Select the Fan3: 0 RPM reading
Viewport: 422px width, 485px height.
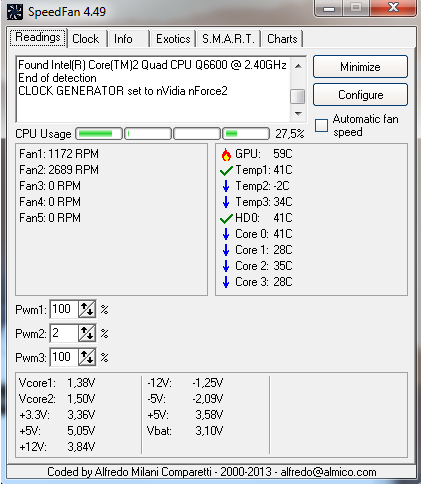click(50, 186)
